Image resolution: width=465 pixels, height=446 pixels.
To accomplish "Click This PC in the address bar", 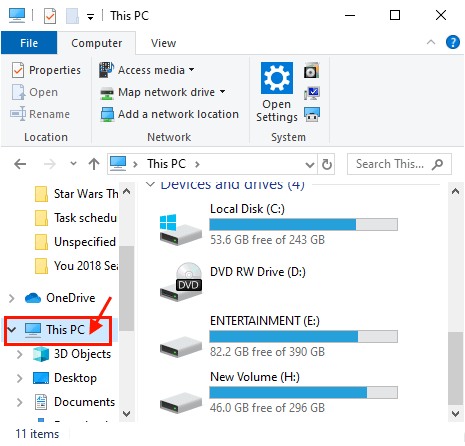I will coord(166,164).
